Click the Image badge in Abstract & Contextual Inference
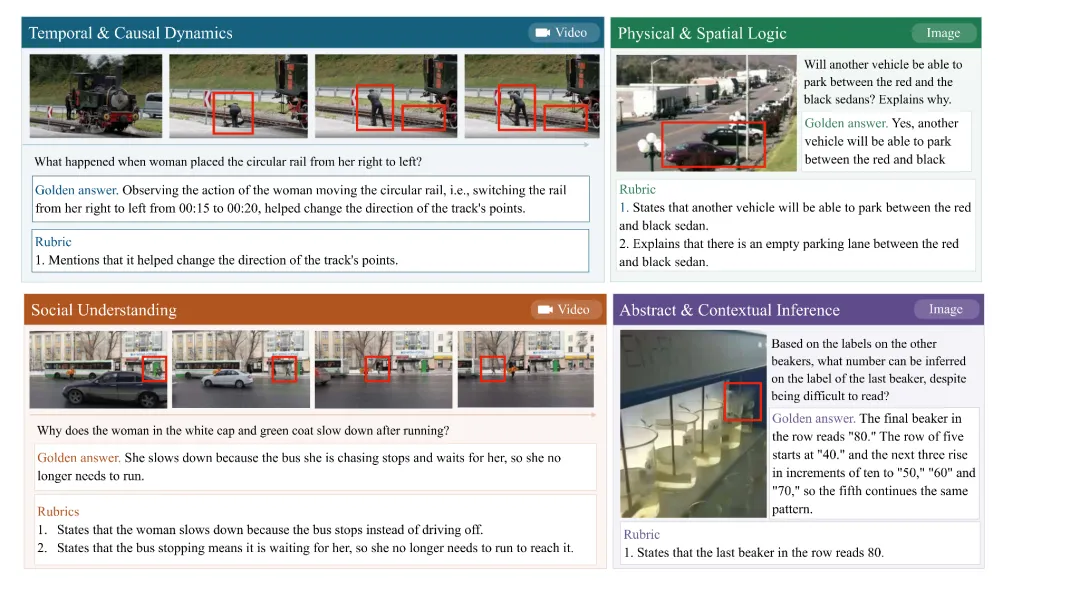This screenshot has height=608, width=1080. point(946,309)
